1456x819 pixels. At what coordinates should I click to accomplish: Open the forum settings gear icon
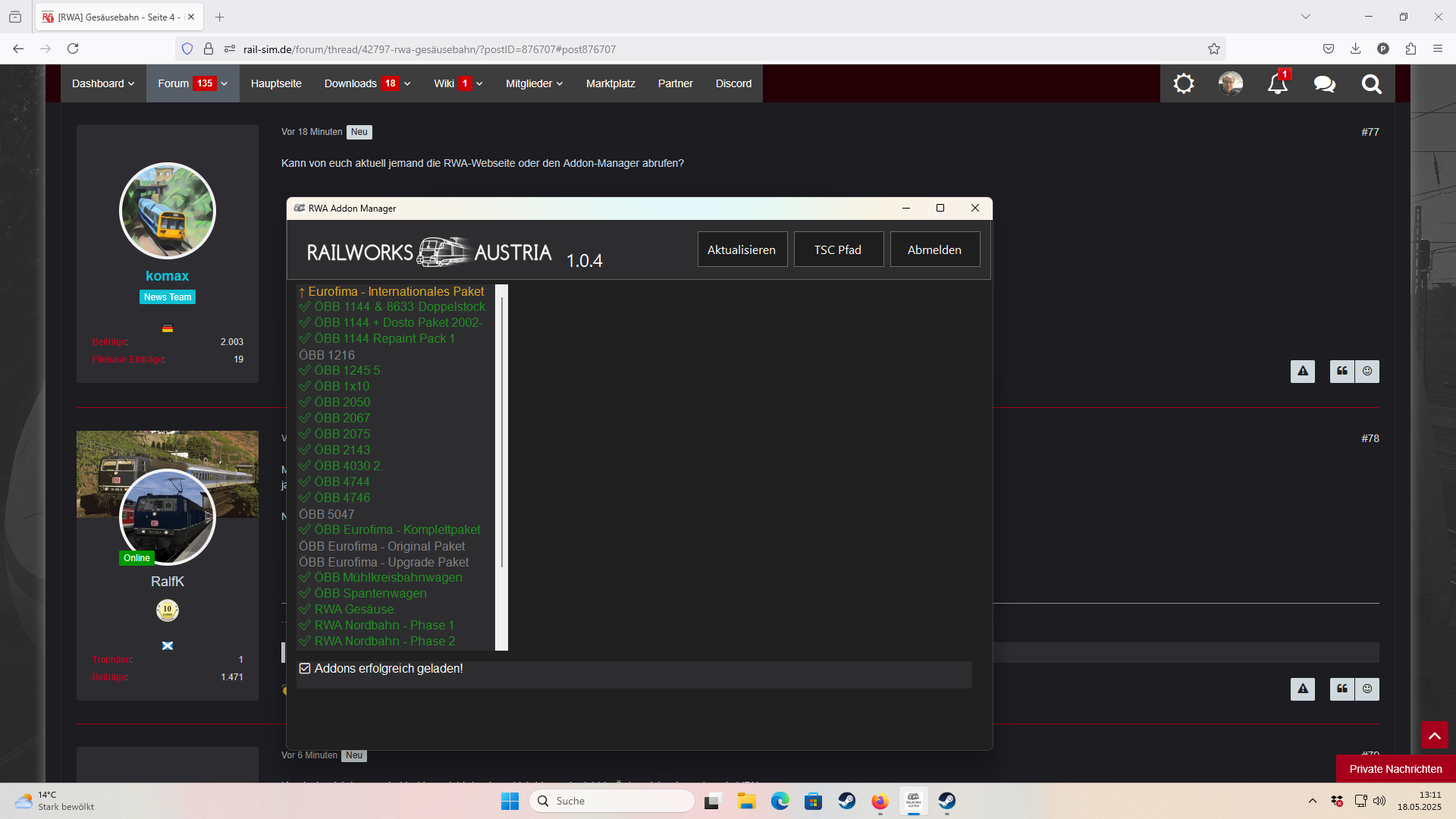coord(1184,83)
